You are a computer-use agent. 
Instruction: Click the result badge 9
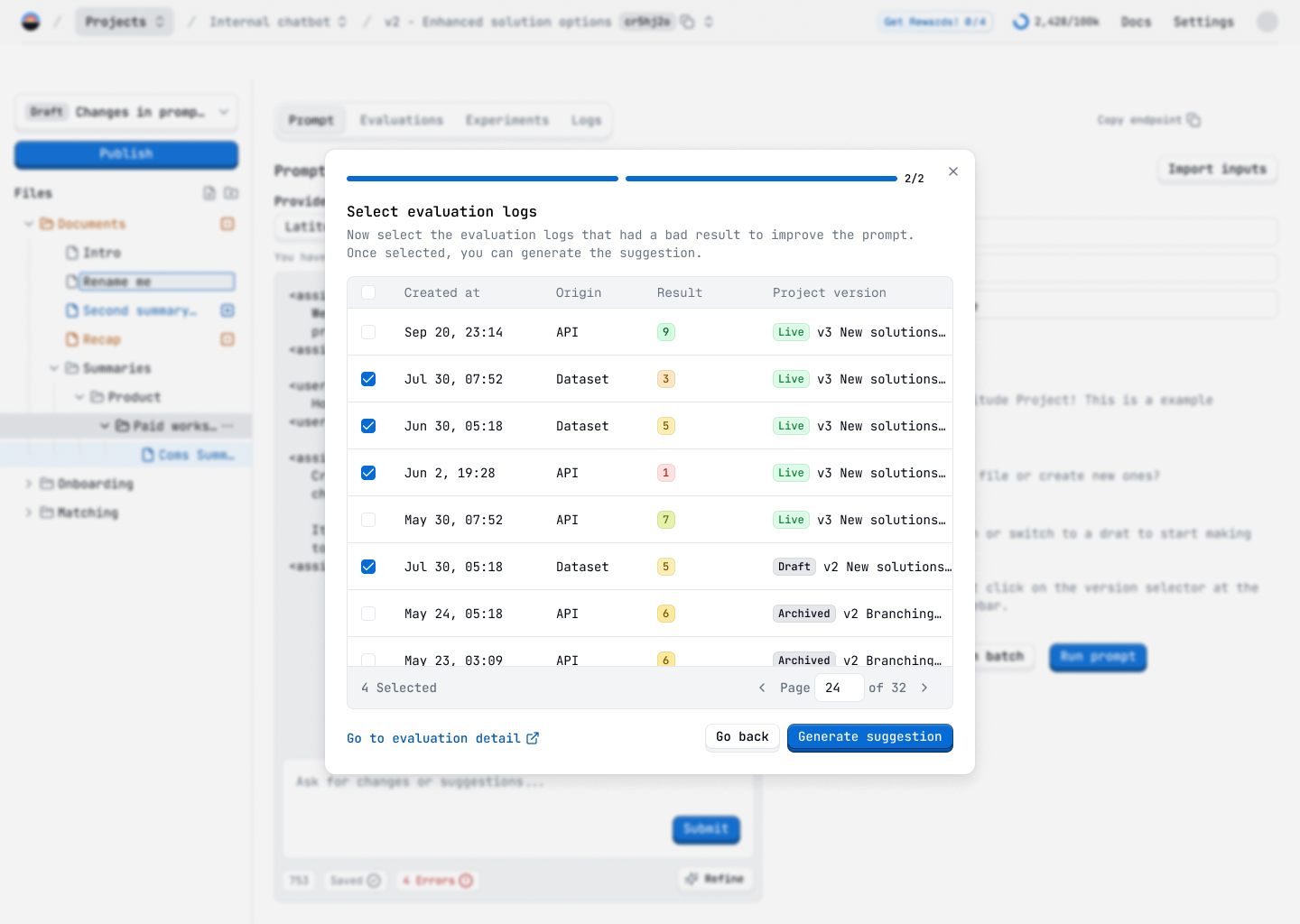(666, 332)
